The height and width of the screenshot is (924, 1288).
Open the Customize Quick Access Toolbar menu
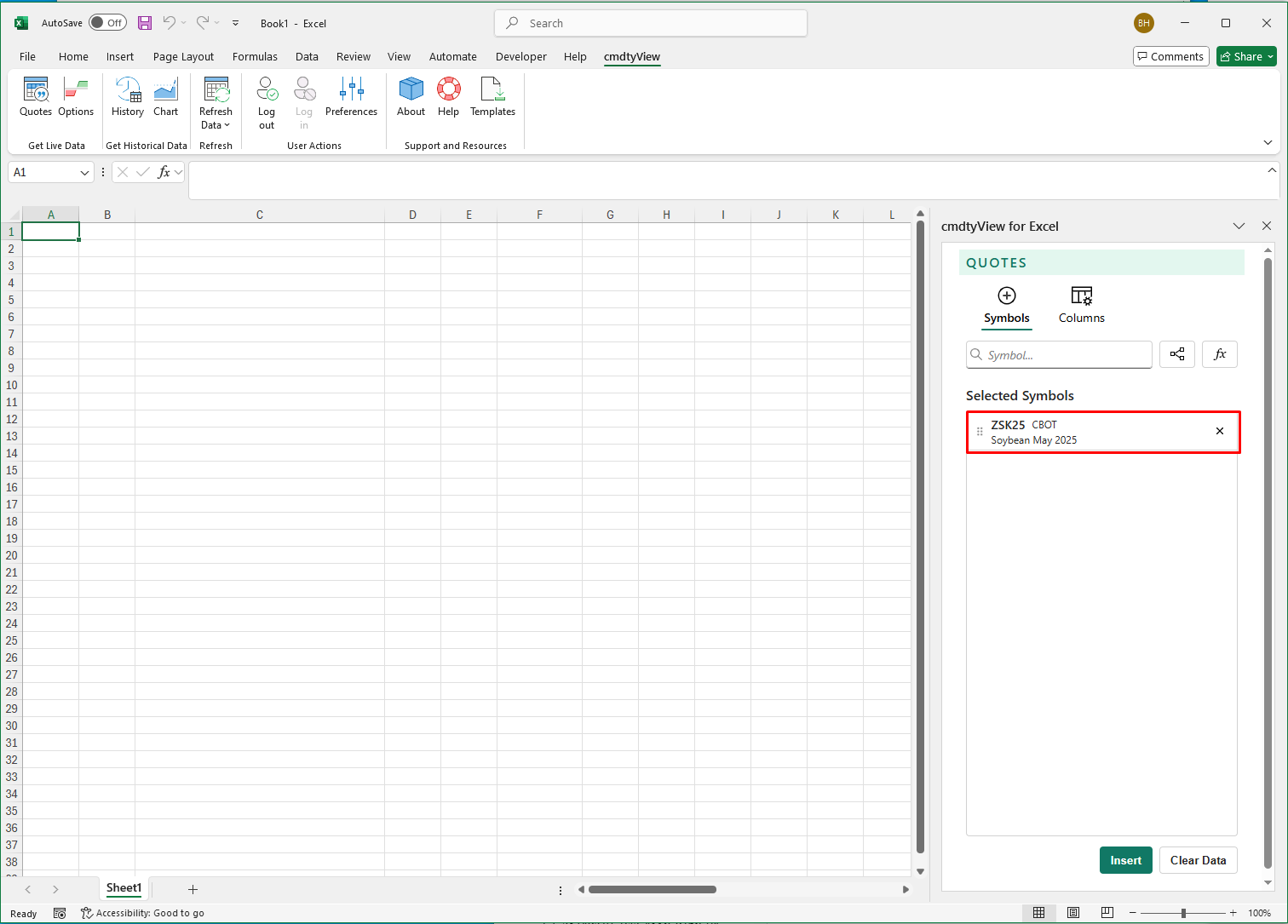[236, 23]
